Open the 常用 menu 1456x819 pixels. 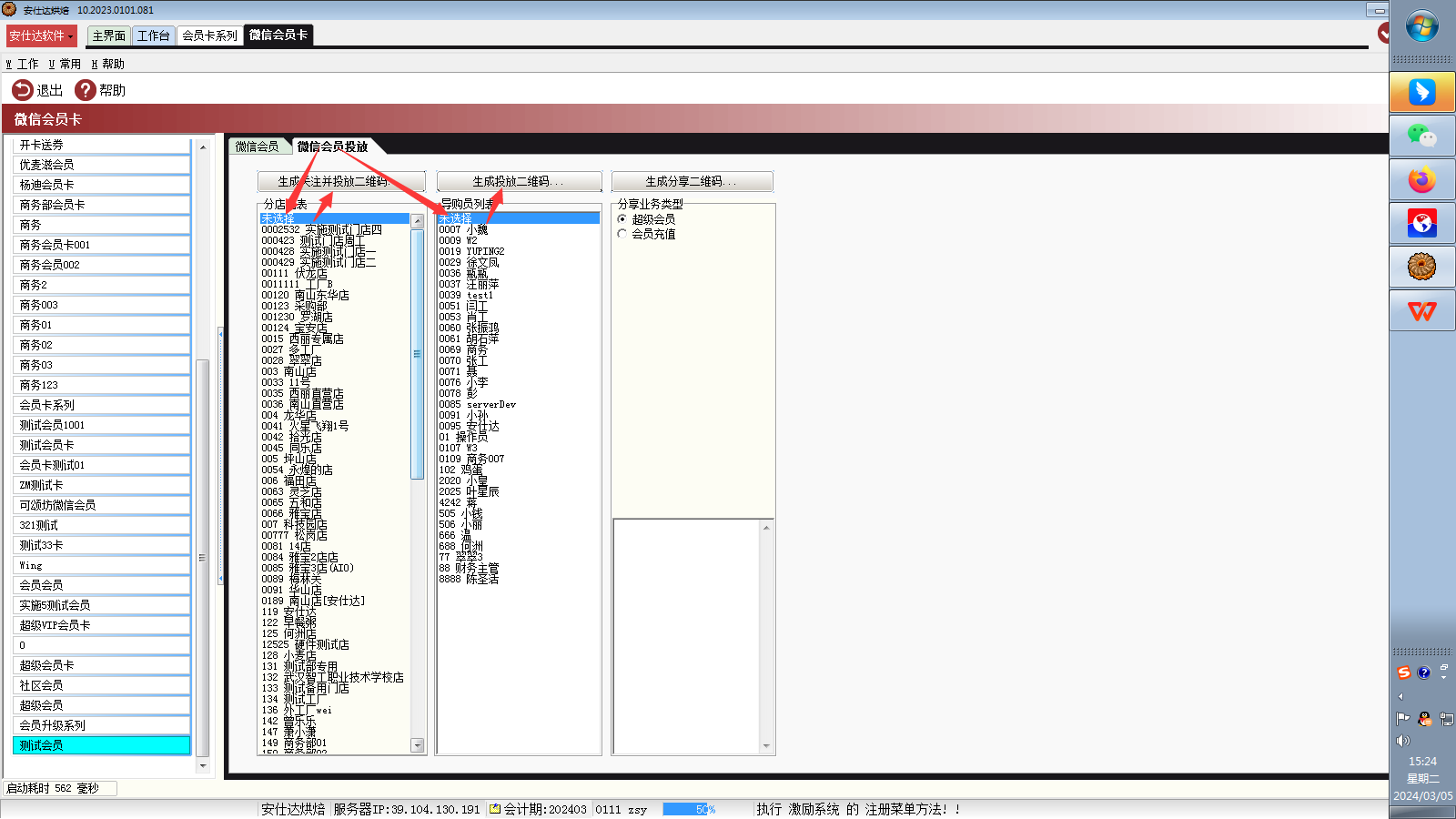[65, 64]
